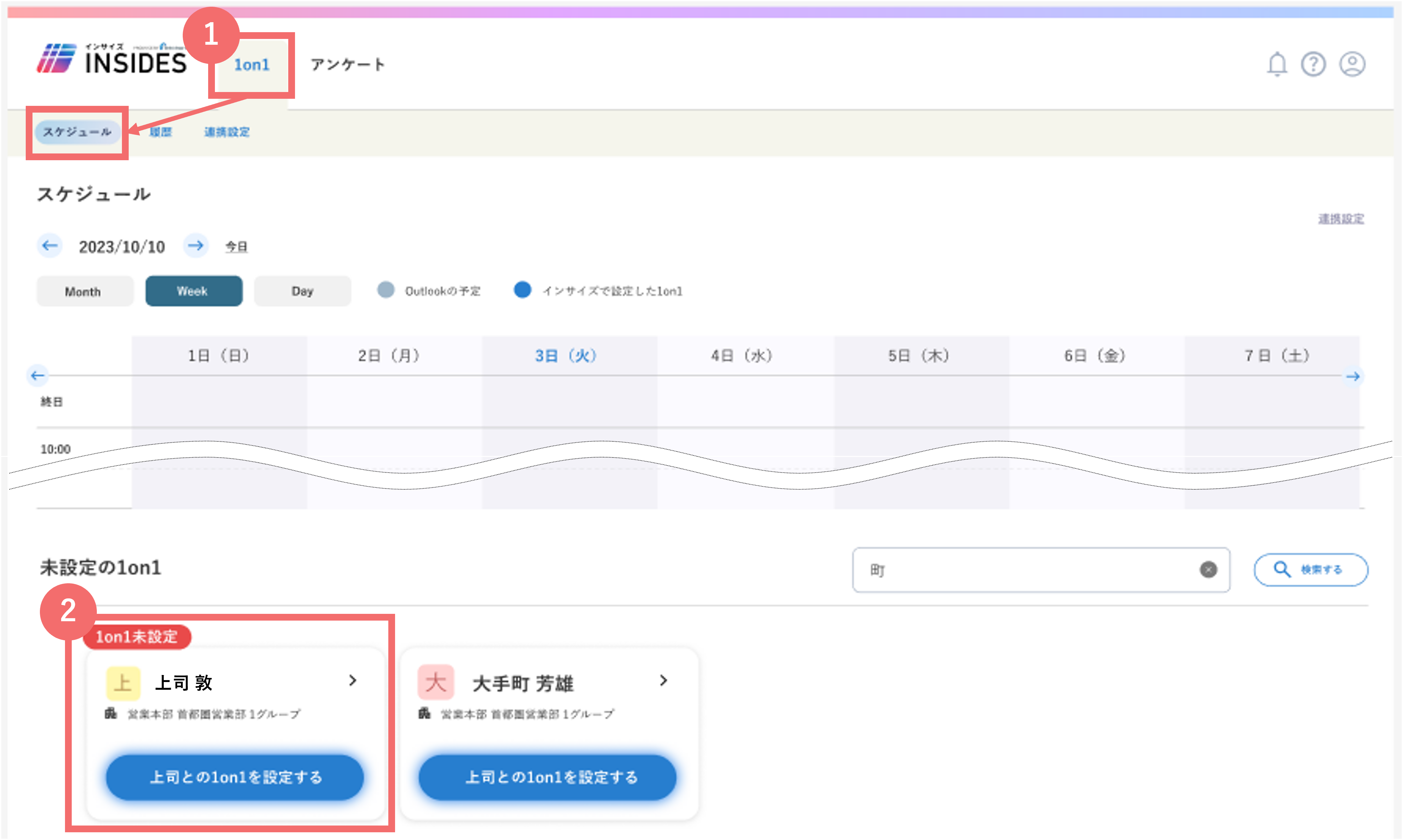This screenshot has height=840, width=1403.
Task: Click the 1on1未設定 red badge
Action: click(137, 637)
